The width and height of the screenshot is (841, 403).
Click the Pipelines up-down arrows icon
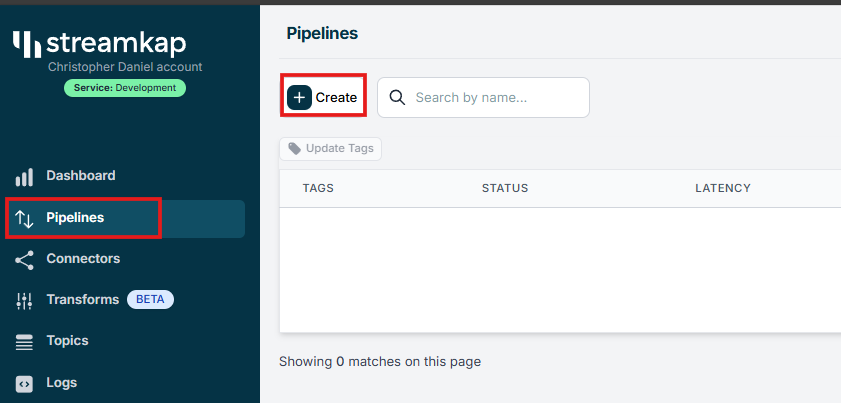click(x=24, y=218)
